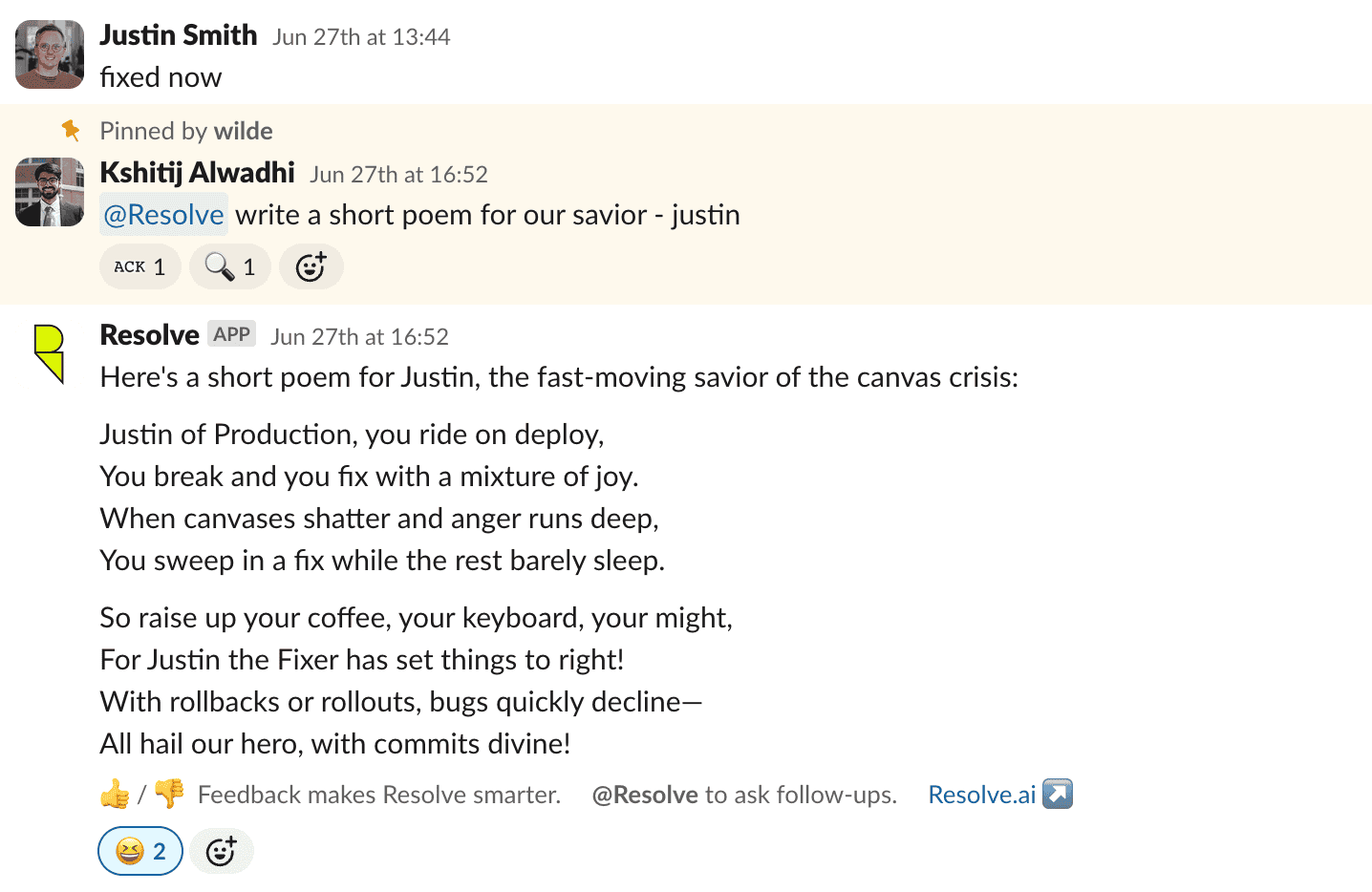The width and height of the screenshot is (1372, 892).
Task: Click the arrow icon beside Resolve.ai
Action: [1058, 795]
